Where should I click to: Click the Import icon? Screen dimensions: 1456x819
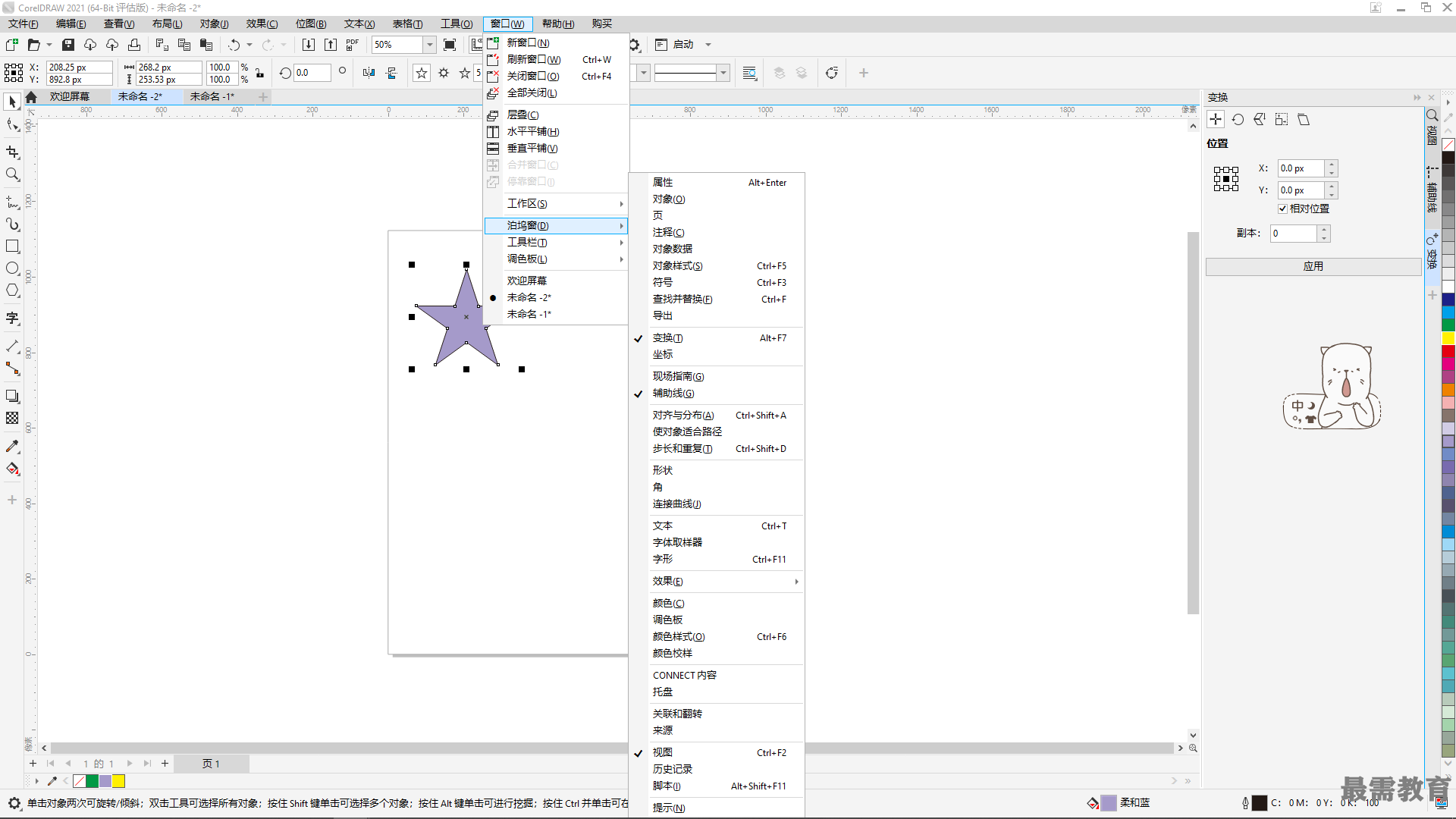coord(309,45)
